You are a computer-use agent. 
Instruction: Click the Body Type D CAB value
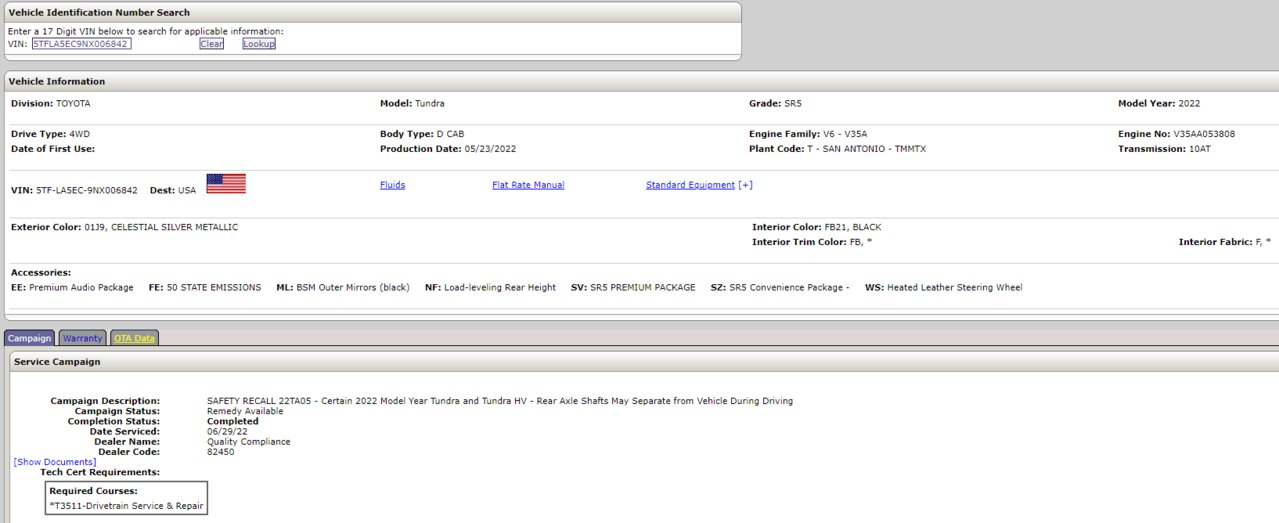click(450, 133)
